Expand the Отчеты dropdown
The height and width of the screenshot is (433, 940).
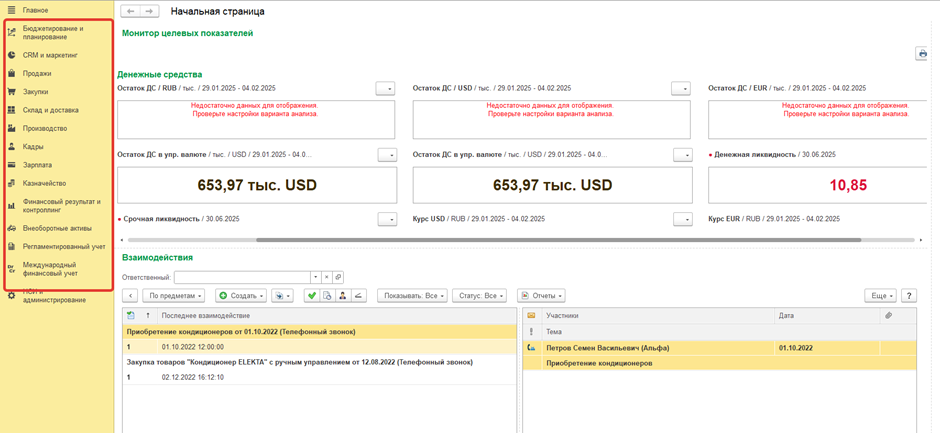click(x=542, y=296)
